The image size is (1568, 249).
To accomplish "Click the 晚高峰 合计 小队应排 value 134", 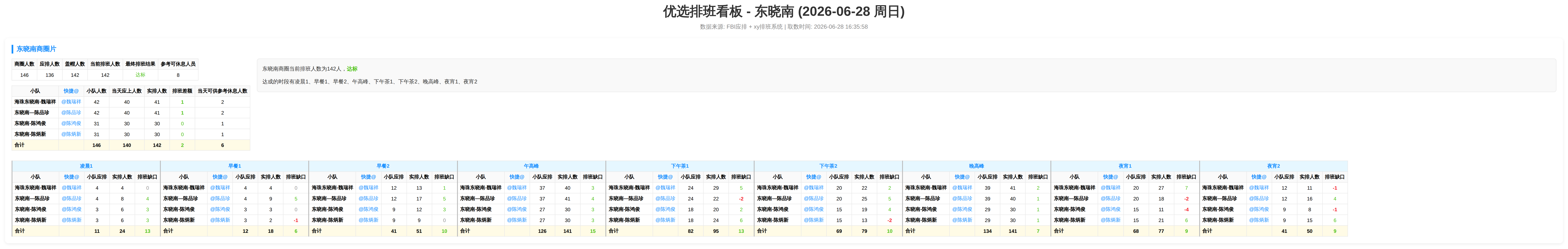I will pyautogui.click(x=987, y=231).
